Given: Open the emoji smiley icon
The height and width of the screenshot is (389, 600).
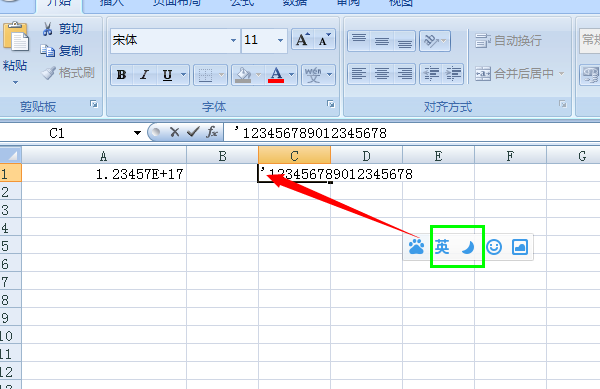Looking at the screenshot, I should pyautogui.click(x=494, y=247).
